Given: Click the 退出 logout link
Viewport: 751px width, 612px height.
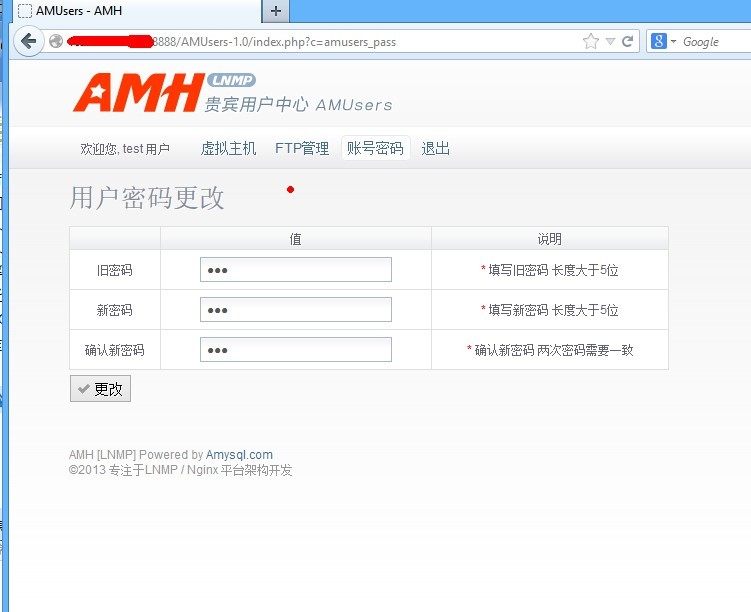Looking at the screenshot, I should point(435,148).
